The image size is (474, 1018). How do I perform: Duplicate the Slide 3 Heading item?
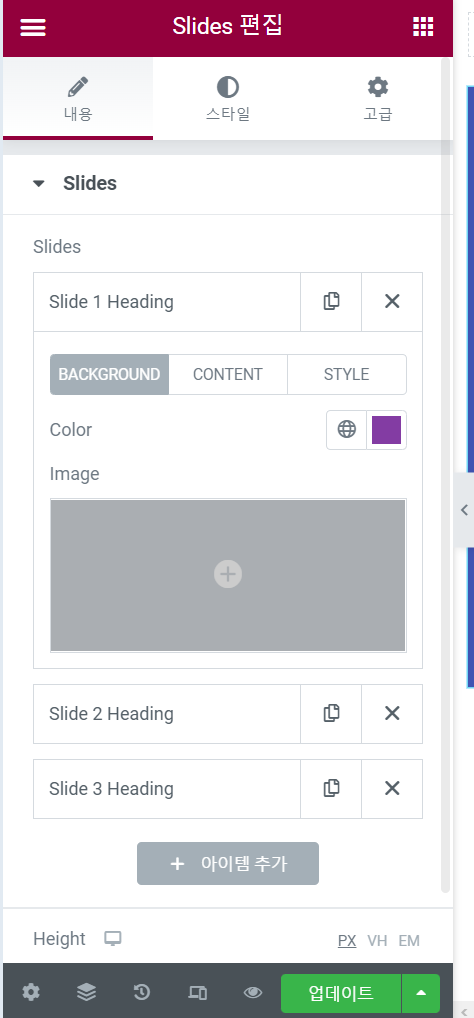pyautogui.click(x=331, y=789)
